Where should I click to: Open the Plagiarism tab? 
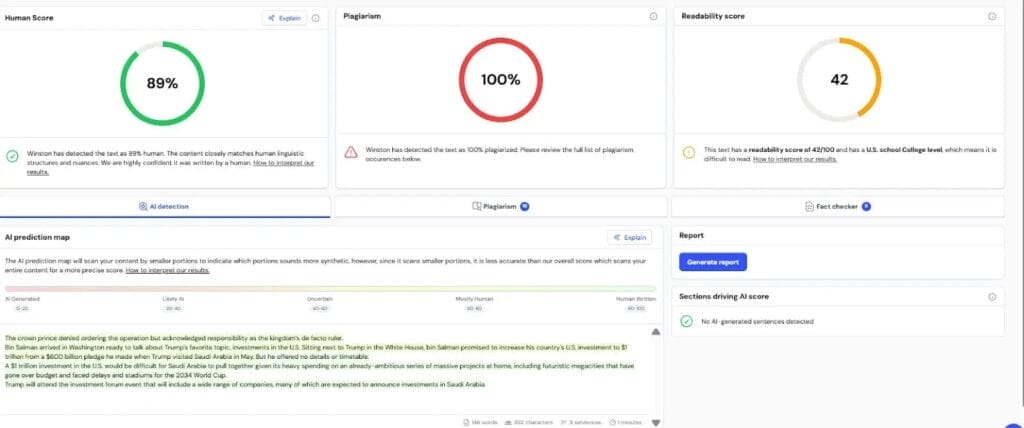[x=499, y=206]
